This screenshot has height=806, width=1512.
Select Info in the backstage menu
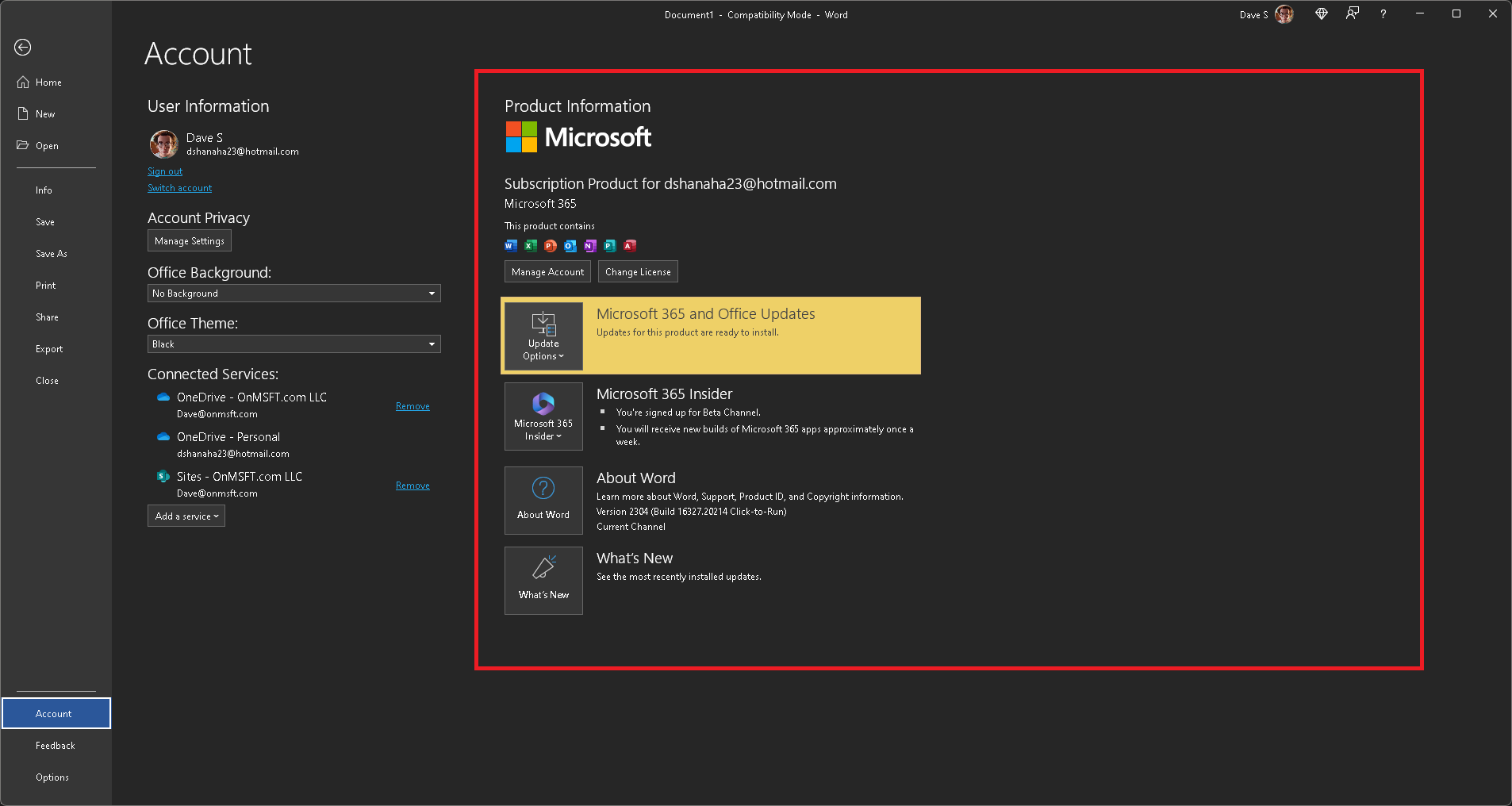[44, 190]
